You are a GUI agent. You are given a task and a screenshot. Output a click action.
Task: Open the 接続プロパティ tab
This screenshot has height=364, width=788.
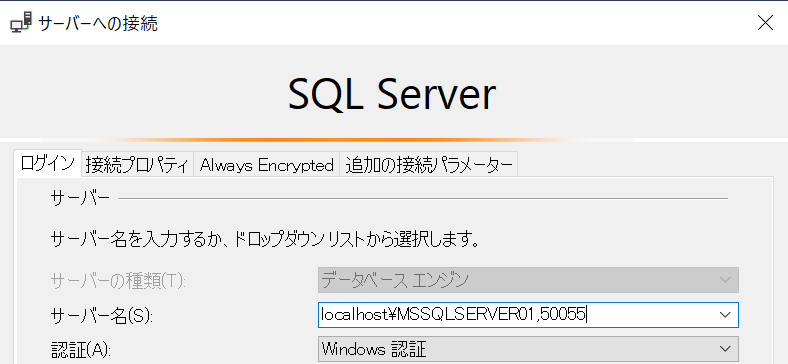[137, 165]
